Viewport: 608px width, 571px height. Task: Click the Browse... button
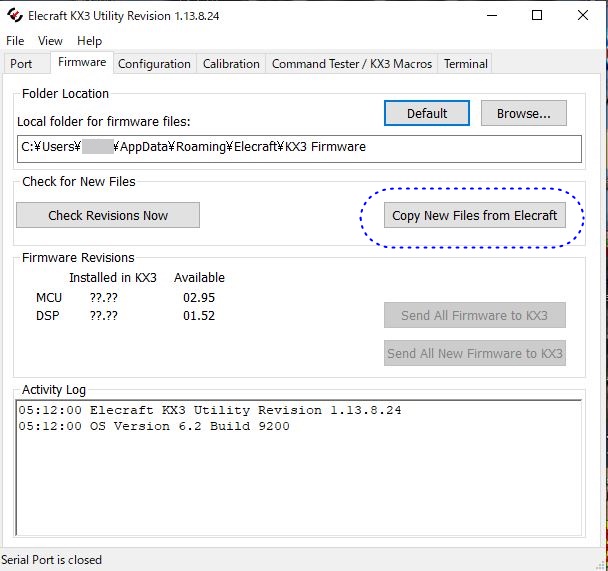(x=523, y=113)
